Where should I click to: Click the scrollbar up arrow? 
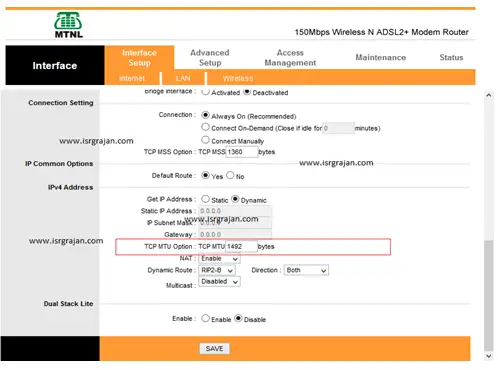click(x=488, y=95)
